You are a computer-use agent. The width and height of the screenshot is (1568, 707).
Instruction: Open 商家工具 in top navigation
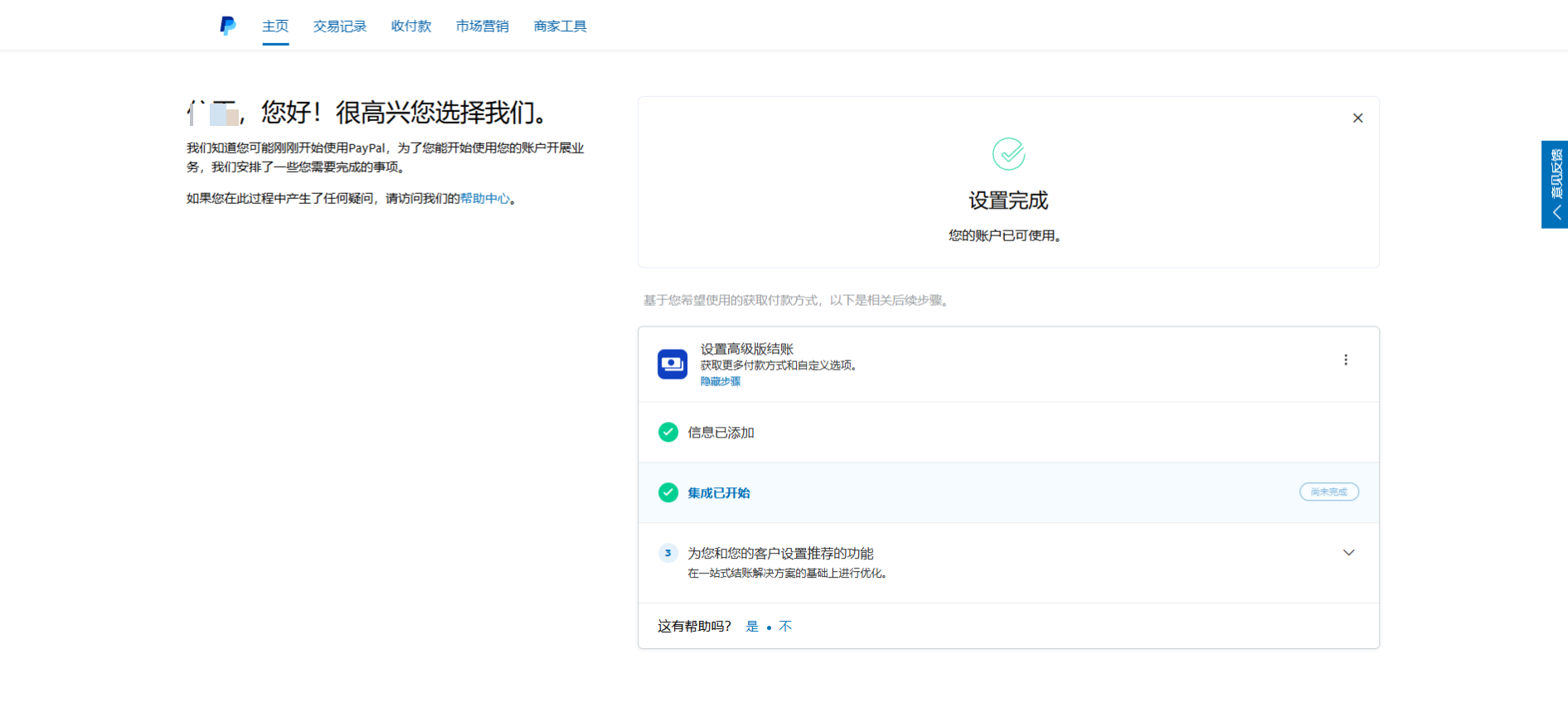[561, 27]
